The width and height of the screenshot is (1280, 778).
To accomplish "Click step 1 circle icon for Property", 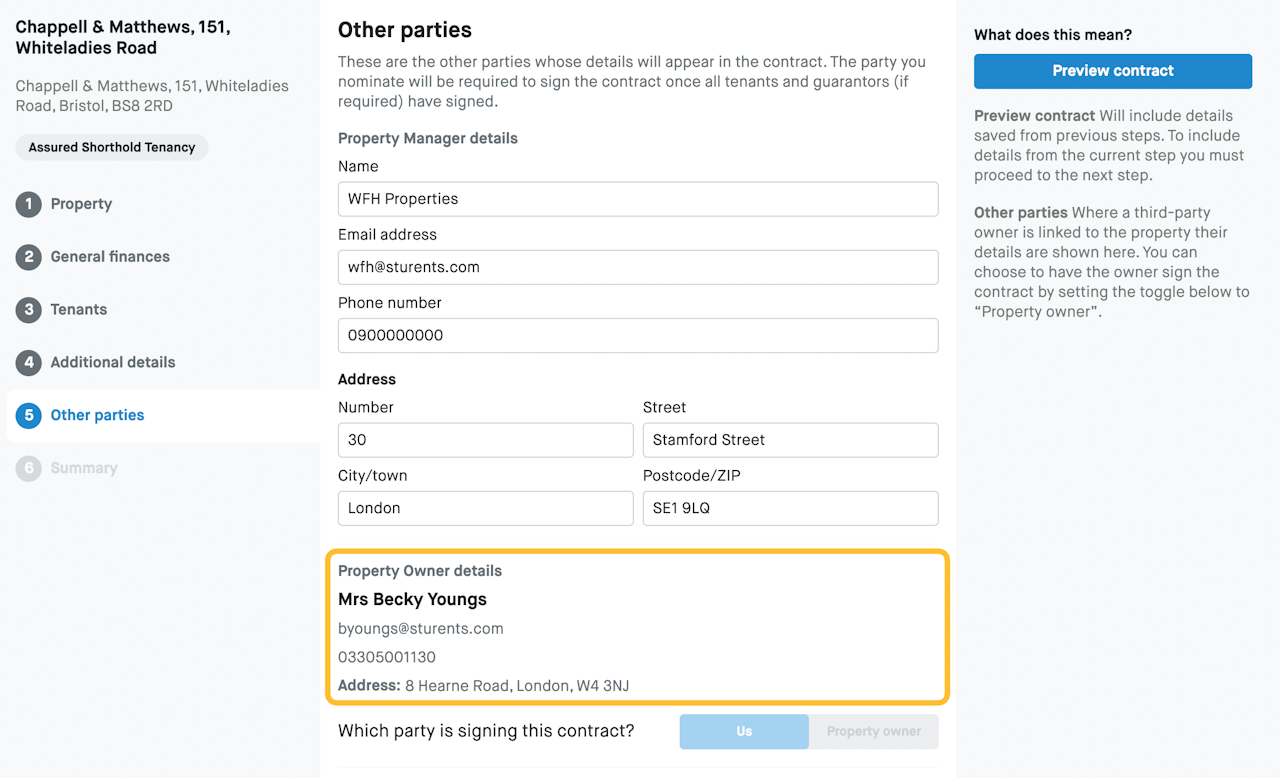I will click(28, 204).
